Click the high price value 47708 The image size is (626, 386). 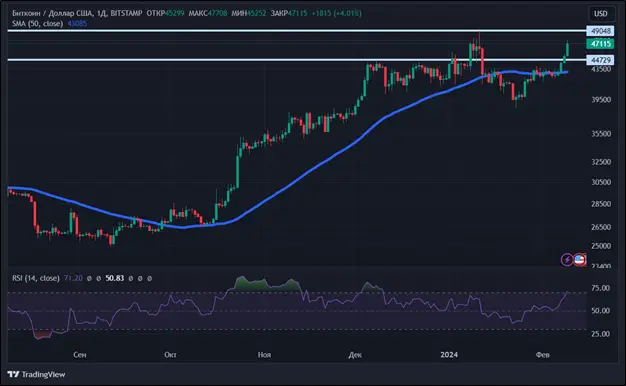click(217, 13)
